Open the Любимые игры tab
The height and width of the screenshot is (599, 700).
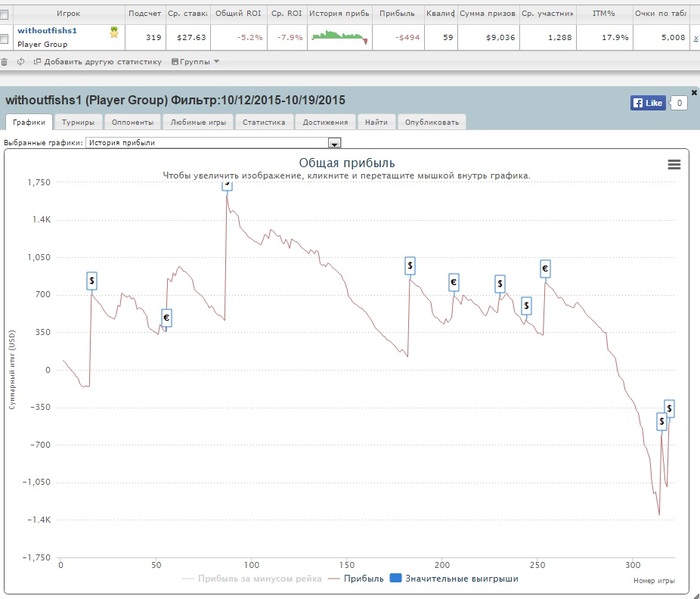(x=198, y=122)
